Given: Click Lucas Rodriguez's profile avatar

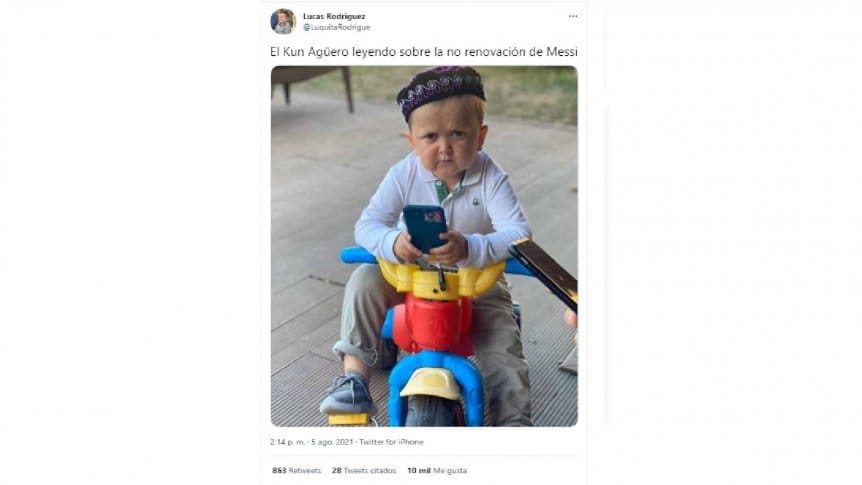Looking at the screenshot, I should coord(283,21).
